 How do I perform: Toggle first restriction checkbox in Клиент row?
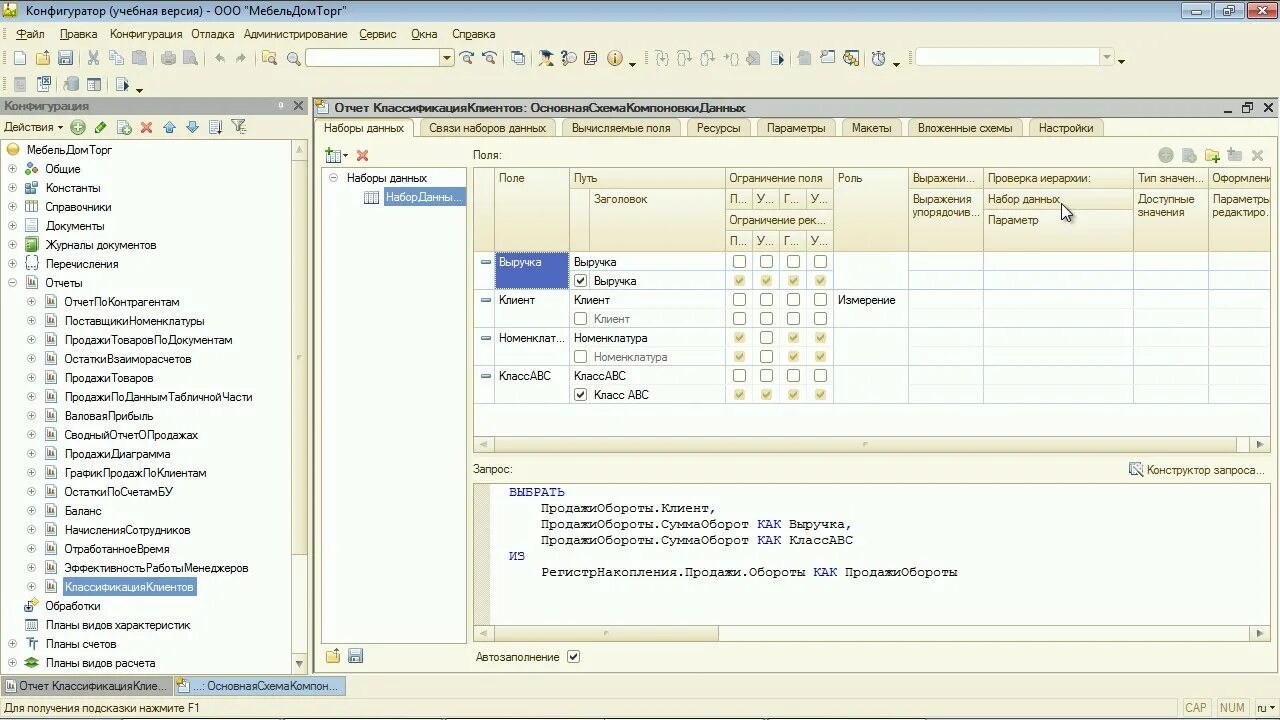739,300
